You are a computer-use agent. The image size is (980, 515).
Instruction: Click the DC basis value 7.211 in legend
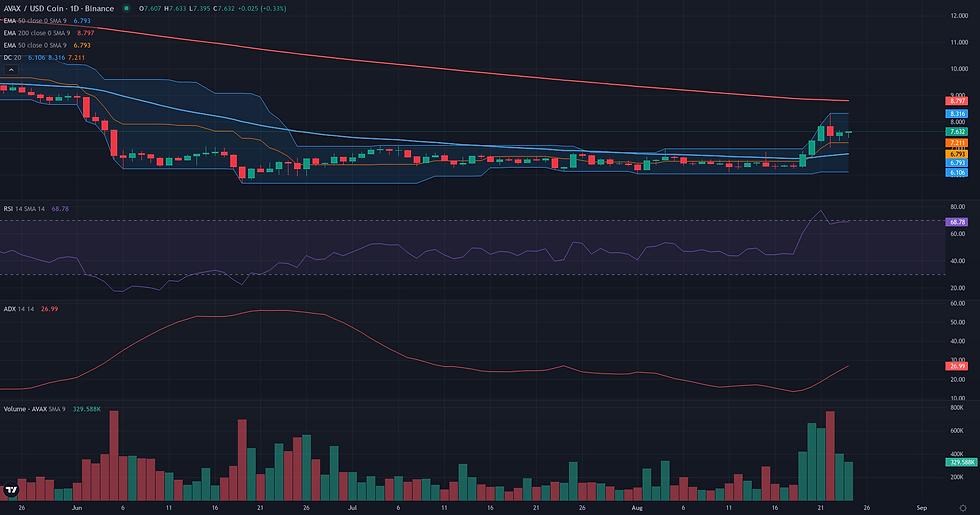coord(76,58)
